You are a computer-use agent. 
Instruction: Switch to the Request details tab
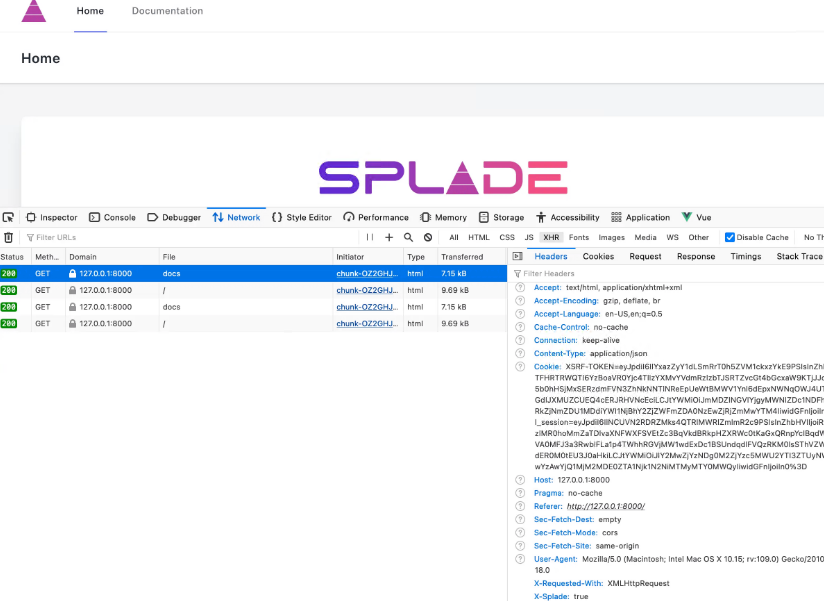[x=645, y=256]
